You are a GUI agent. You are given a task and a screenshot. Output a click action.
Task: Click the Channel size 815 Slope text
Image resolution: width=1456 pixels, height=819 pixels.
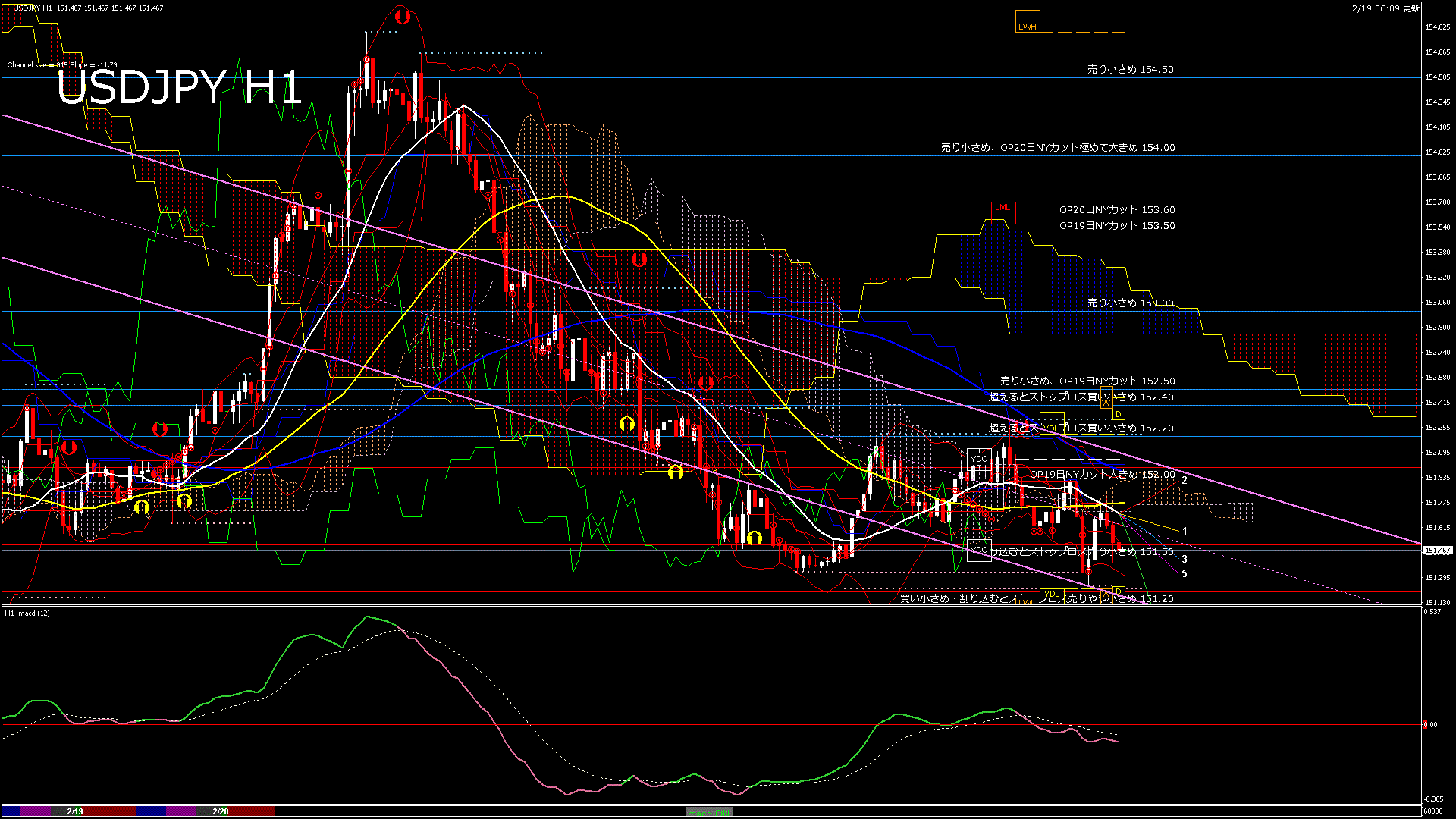tap(62, 65)
